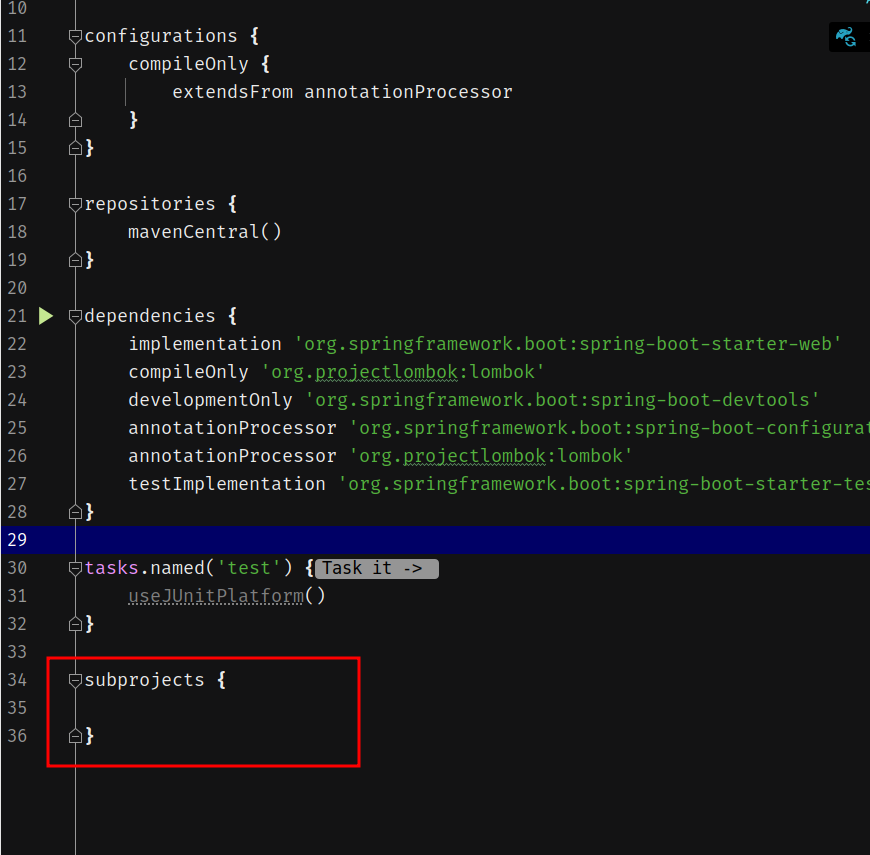Click the spring-boot-starter-web dependency string
The width and height of the screenshot is (870, 855).
click(567, 344)
